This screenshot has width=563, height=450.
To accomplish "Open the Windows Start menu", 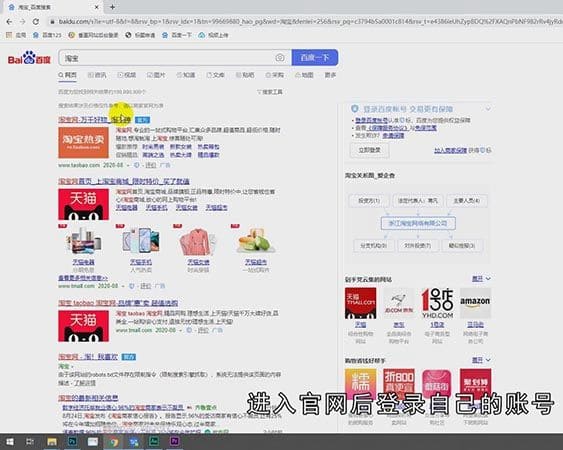I will pos(10,441).
